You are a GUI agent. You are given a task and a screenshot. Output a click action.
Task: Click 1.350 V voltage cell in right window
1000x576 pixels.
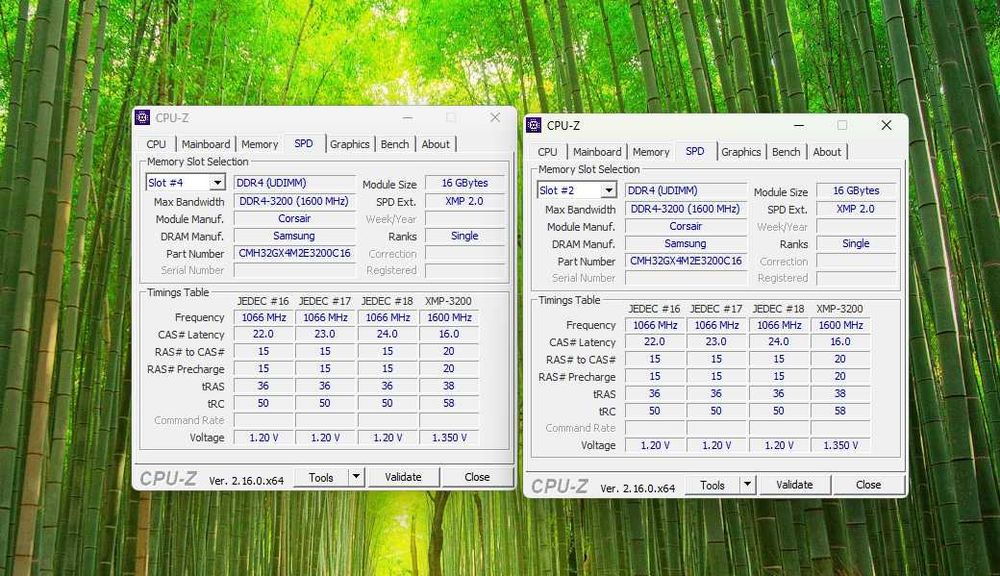click(841, 445)
